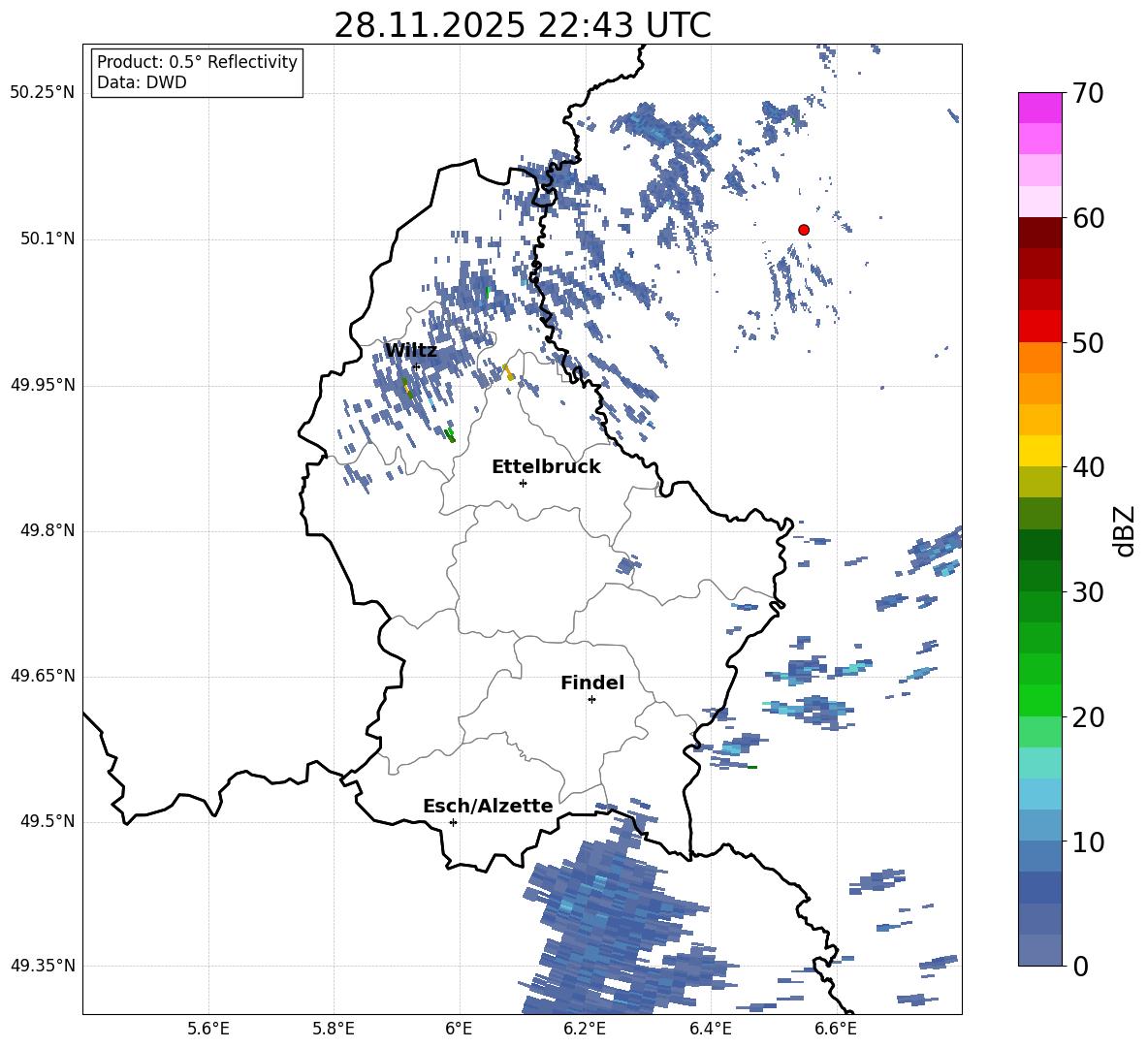This screenshot has width=1148, height=1048.
Task: Click the 20 tick on the colorbar
Action: pyautogui.click(x=1087, y=717)
